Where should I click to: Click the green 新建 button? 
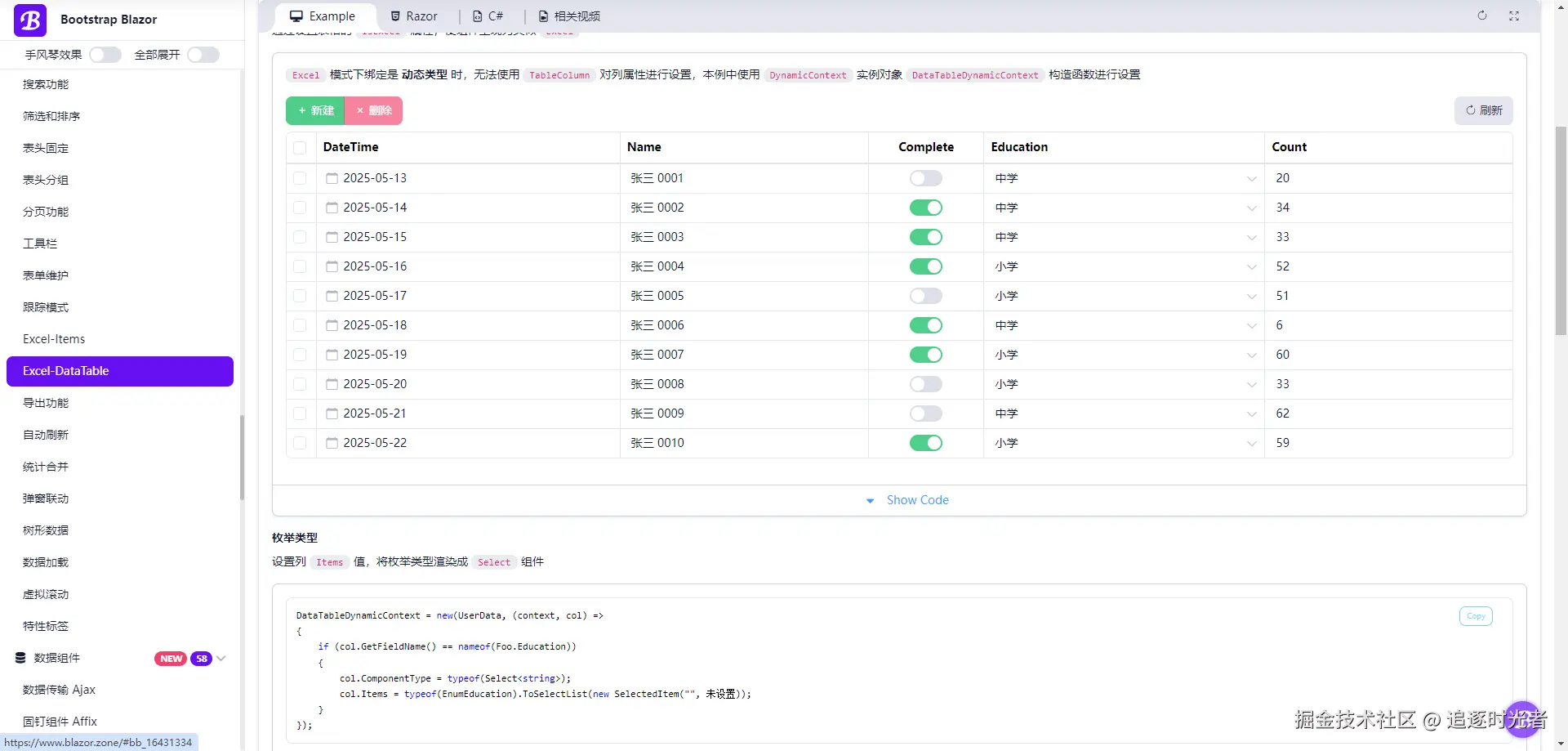[x=315, y=110]
